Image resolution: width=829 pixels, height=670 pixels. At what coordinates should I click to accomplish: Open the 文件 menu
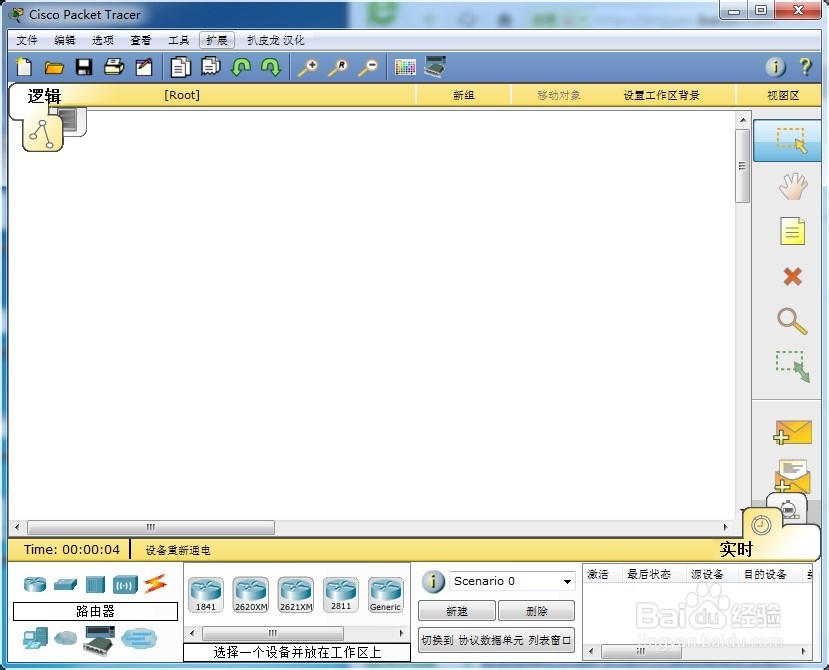[26, 40]
